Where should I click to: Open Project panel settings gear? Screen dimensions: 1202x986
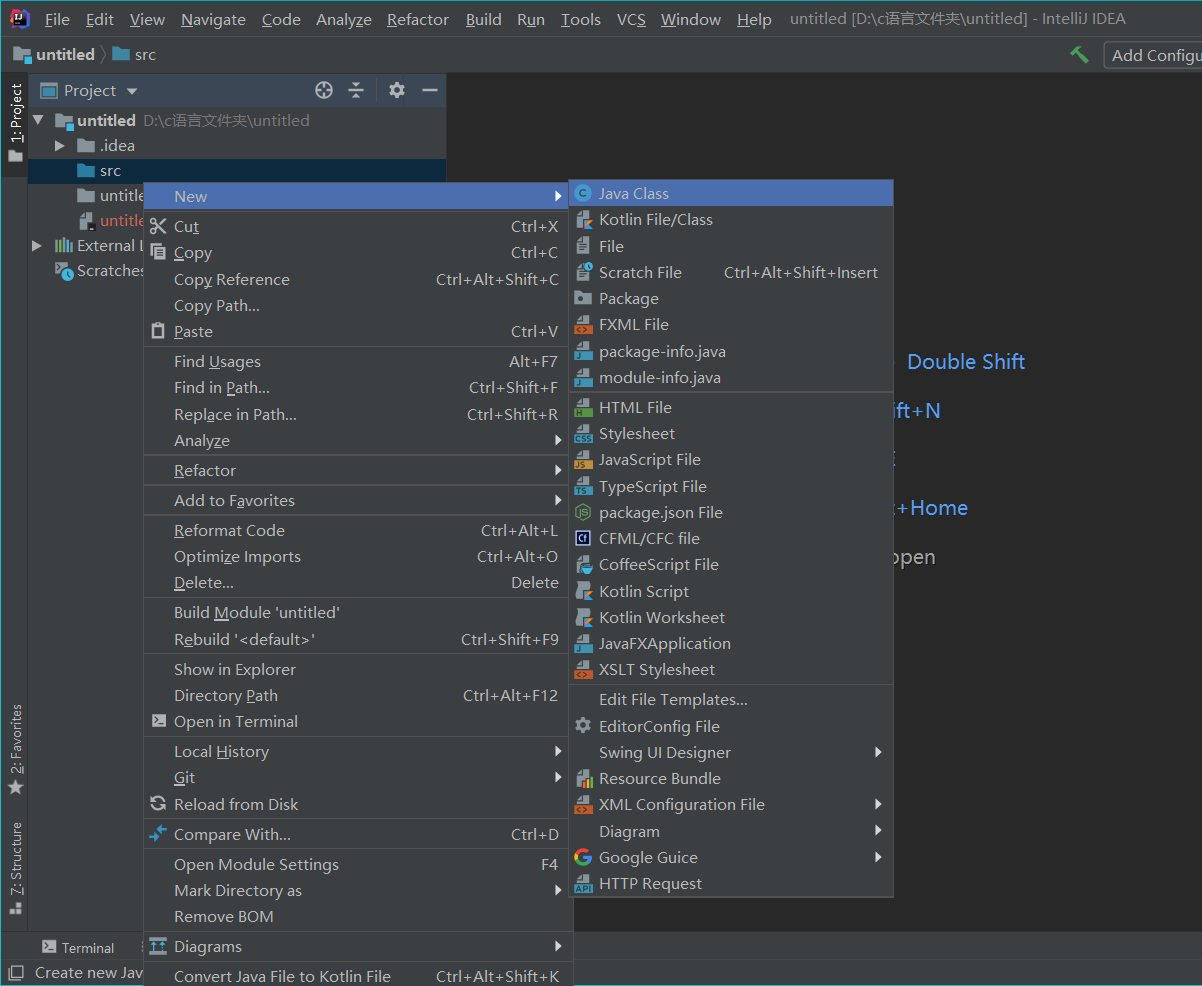tap(397, 90)
